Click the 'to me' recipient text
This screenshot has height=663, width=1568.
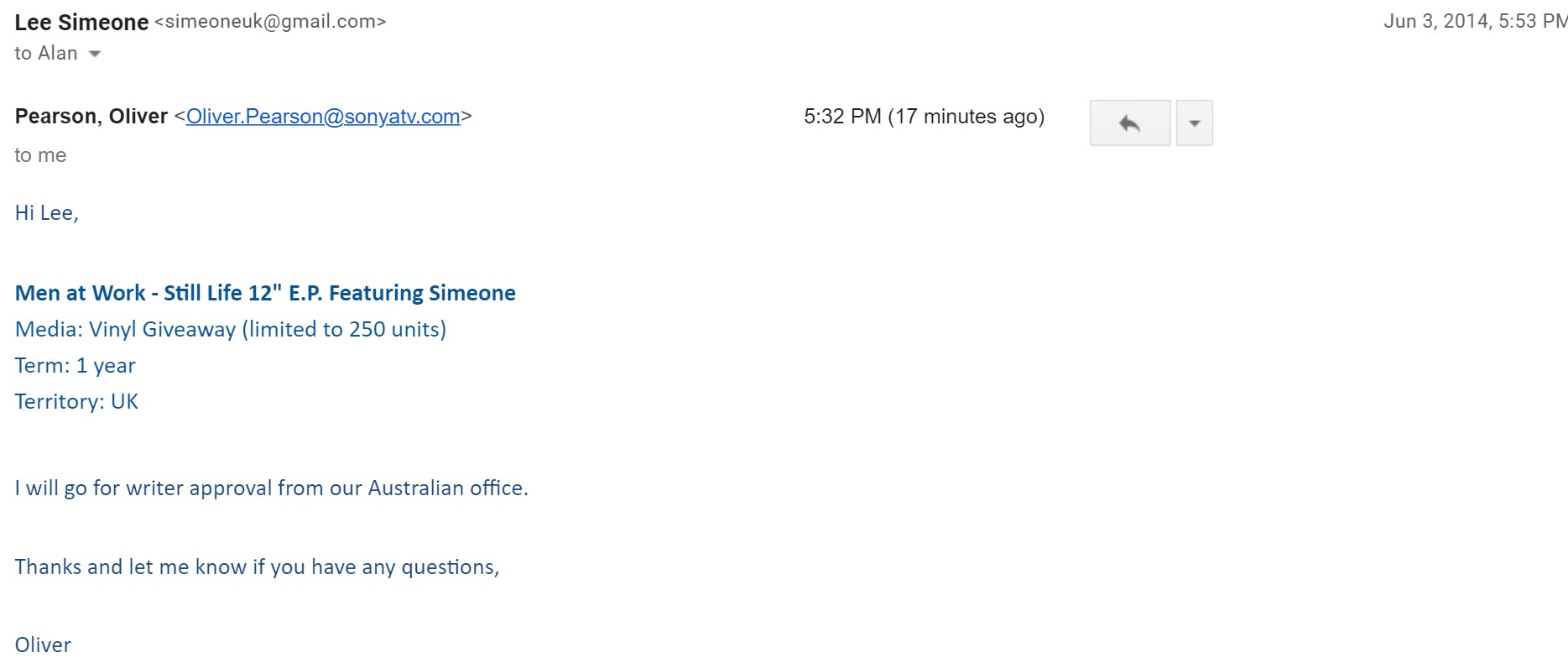click(x=40, y=155)
